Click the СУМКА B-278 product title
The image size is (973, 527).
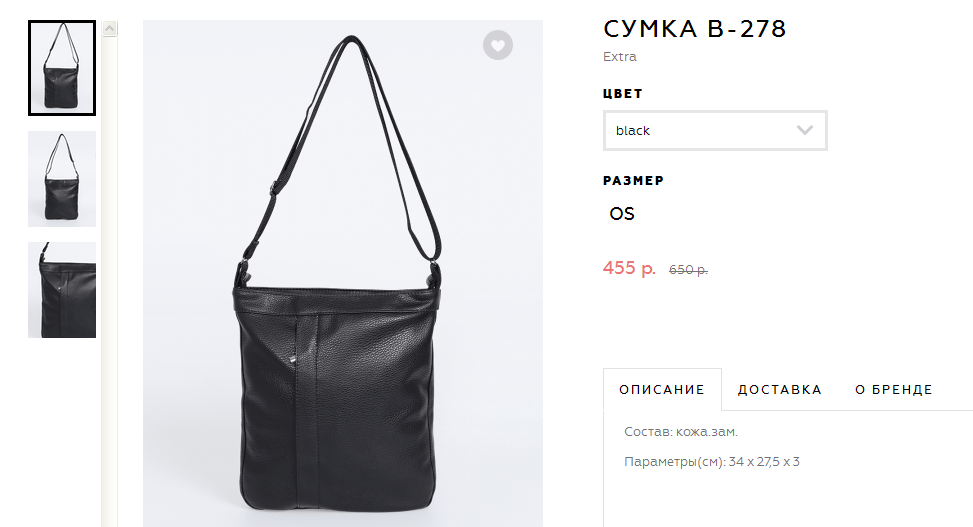(x=694, y=29)
